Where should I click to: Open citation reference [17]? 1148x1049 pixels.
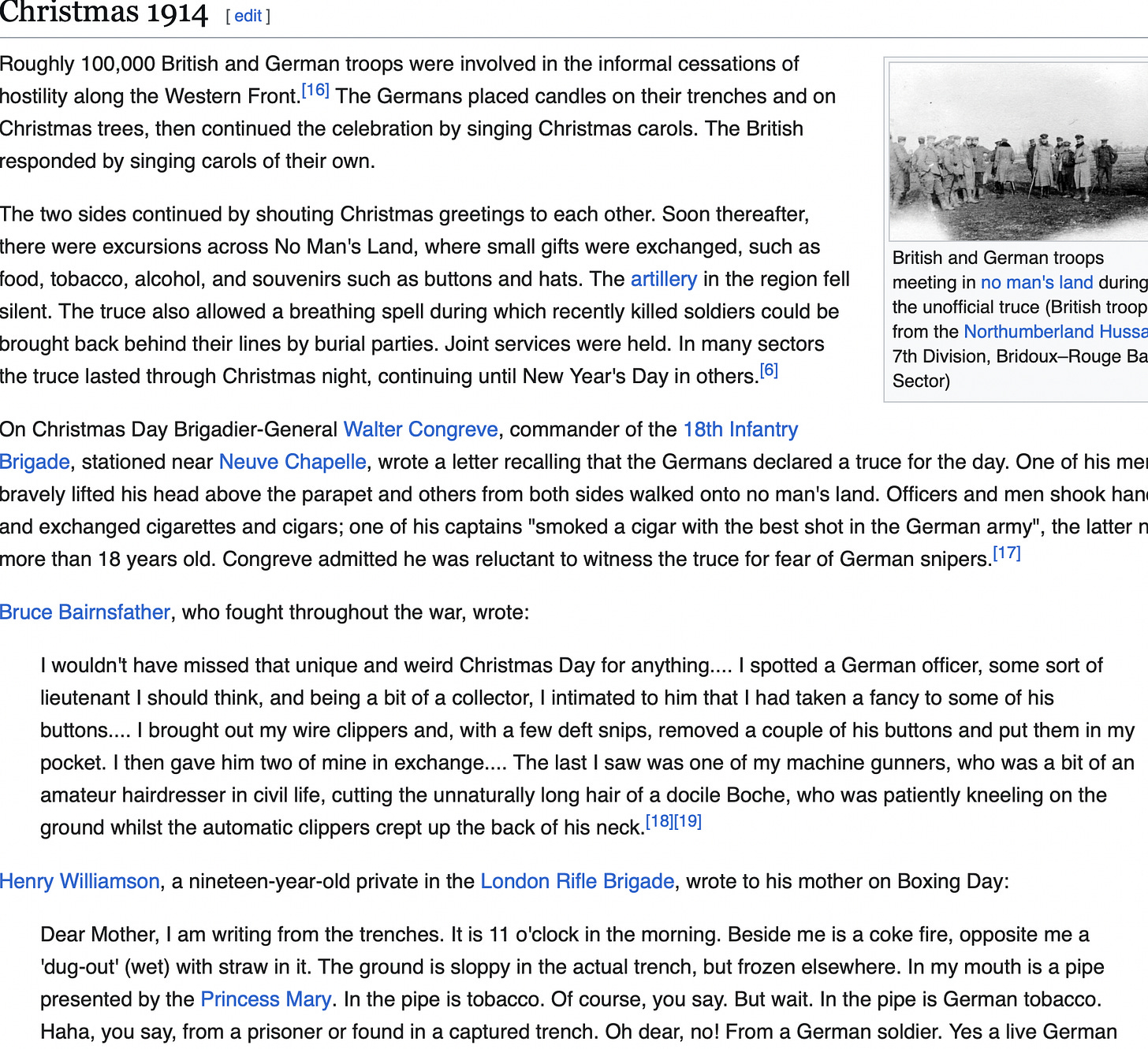(1007, 552)
